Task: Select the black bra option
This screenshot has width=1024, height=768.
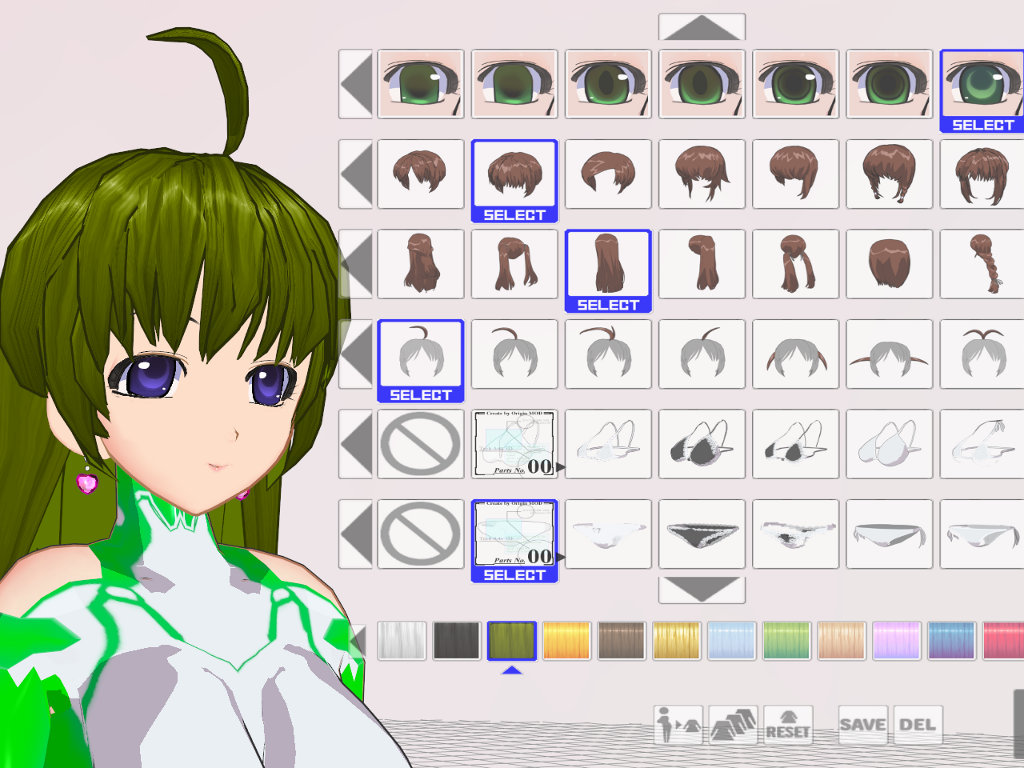Action: (702, 444)
